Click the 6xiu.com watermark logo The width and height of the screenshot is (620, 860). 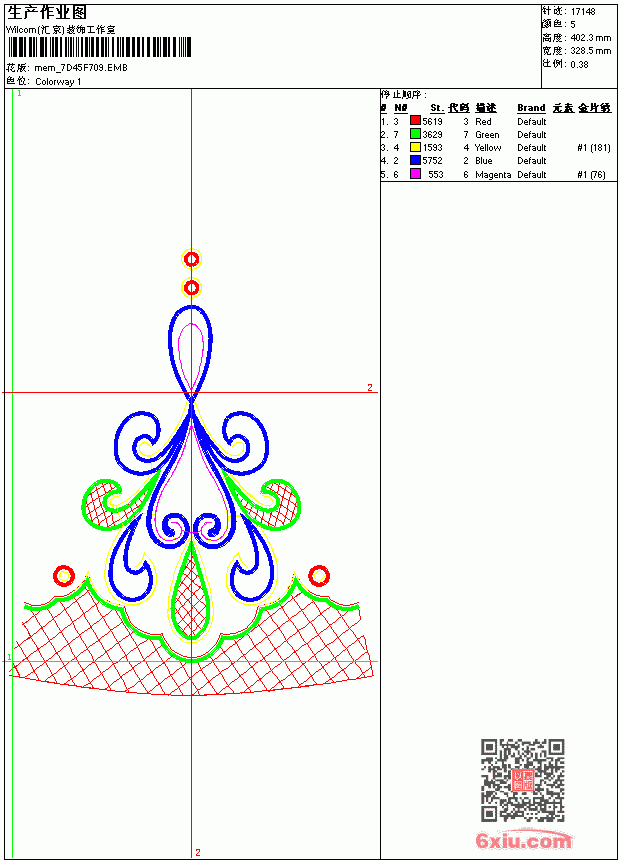pyautogui.click(x=523, y=840)
